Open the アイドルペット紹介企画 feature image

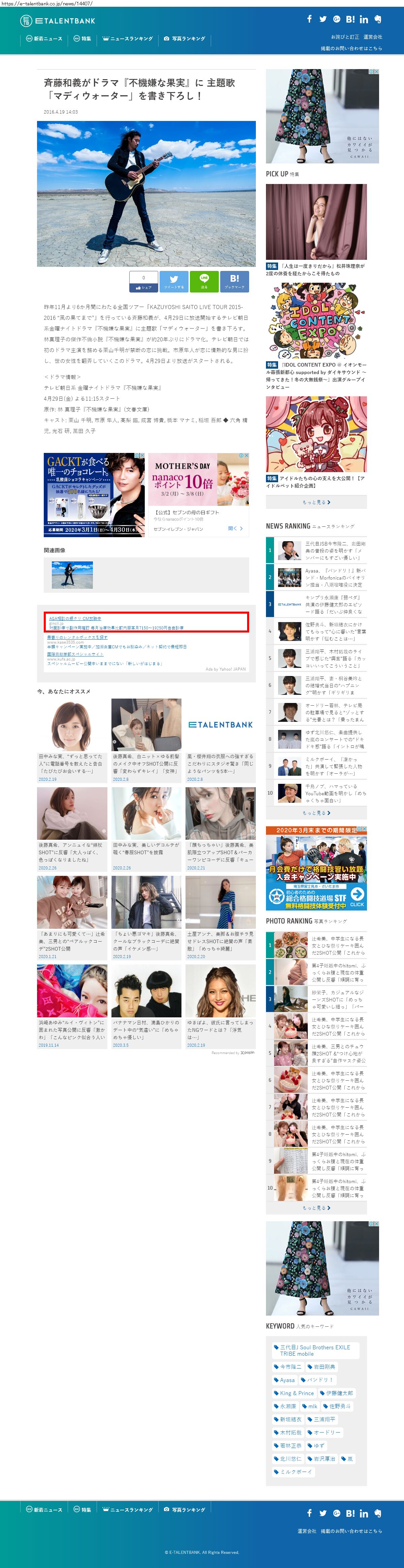tap(316, 435)
